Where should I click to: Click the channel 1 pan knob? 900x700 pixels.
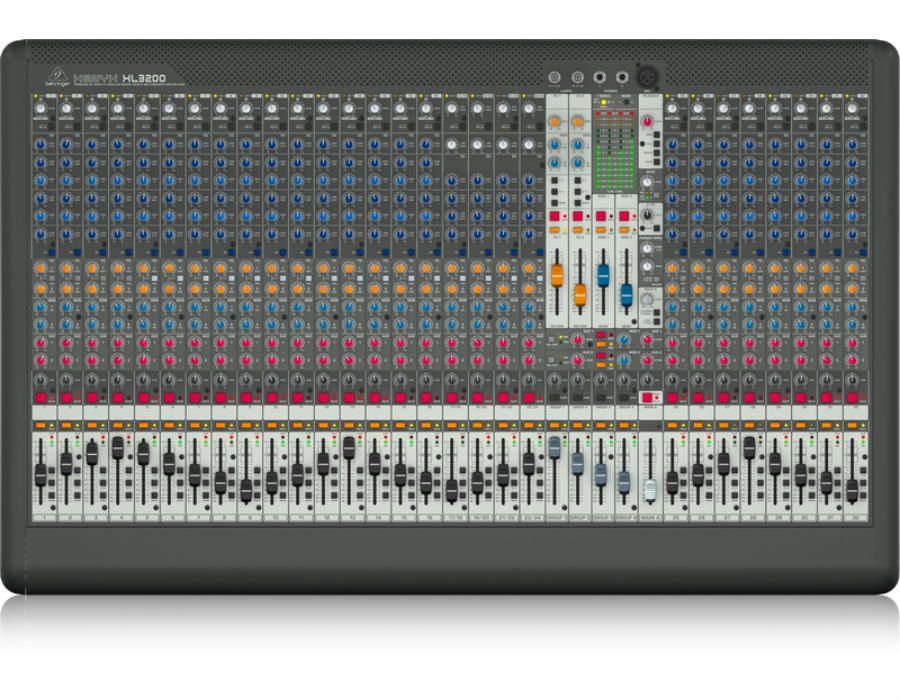tap(40, 379)
